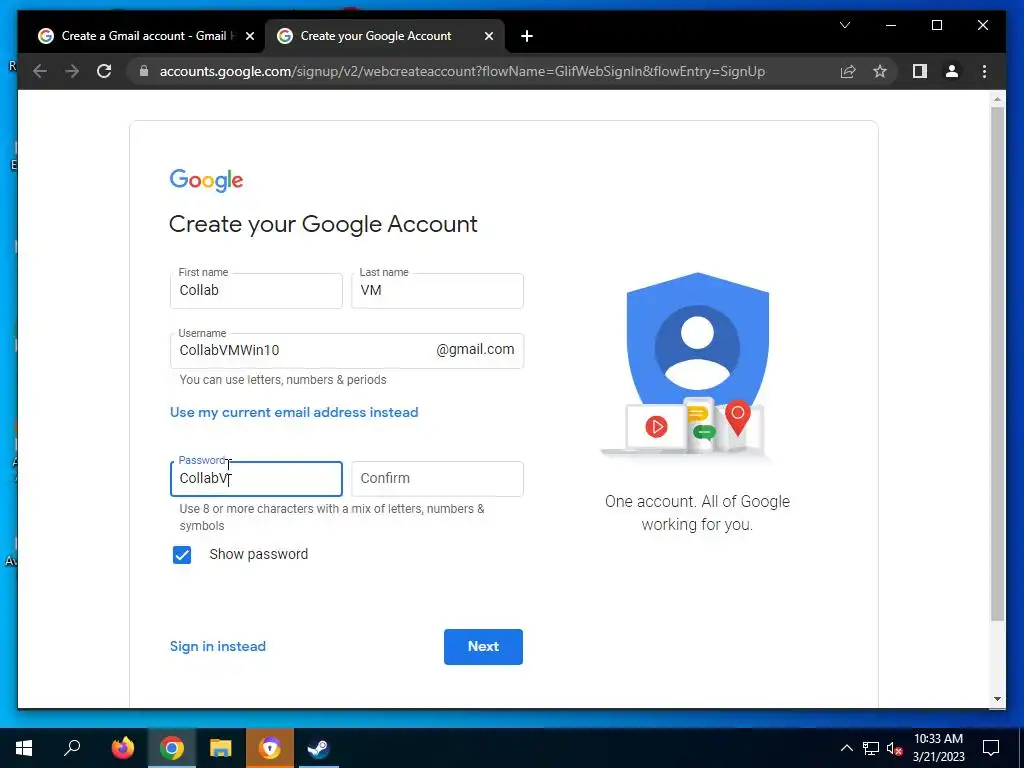The height and width of the screenshot is (768, 1024).
Task: Bookmark this page with the star
Action: 880,71
